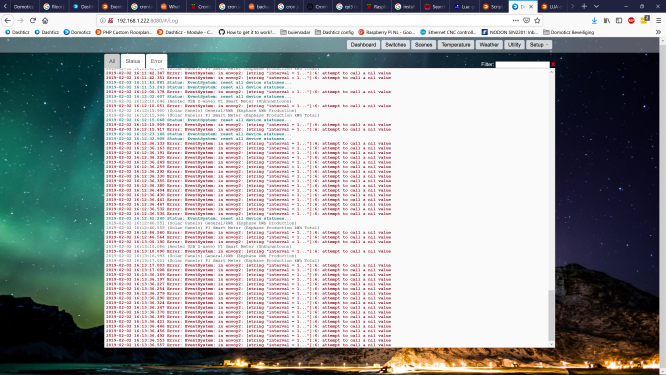The width and height of the screenshot is (666, 375).
Task: Select the All log tab
Action: (x=112, y=61)
